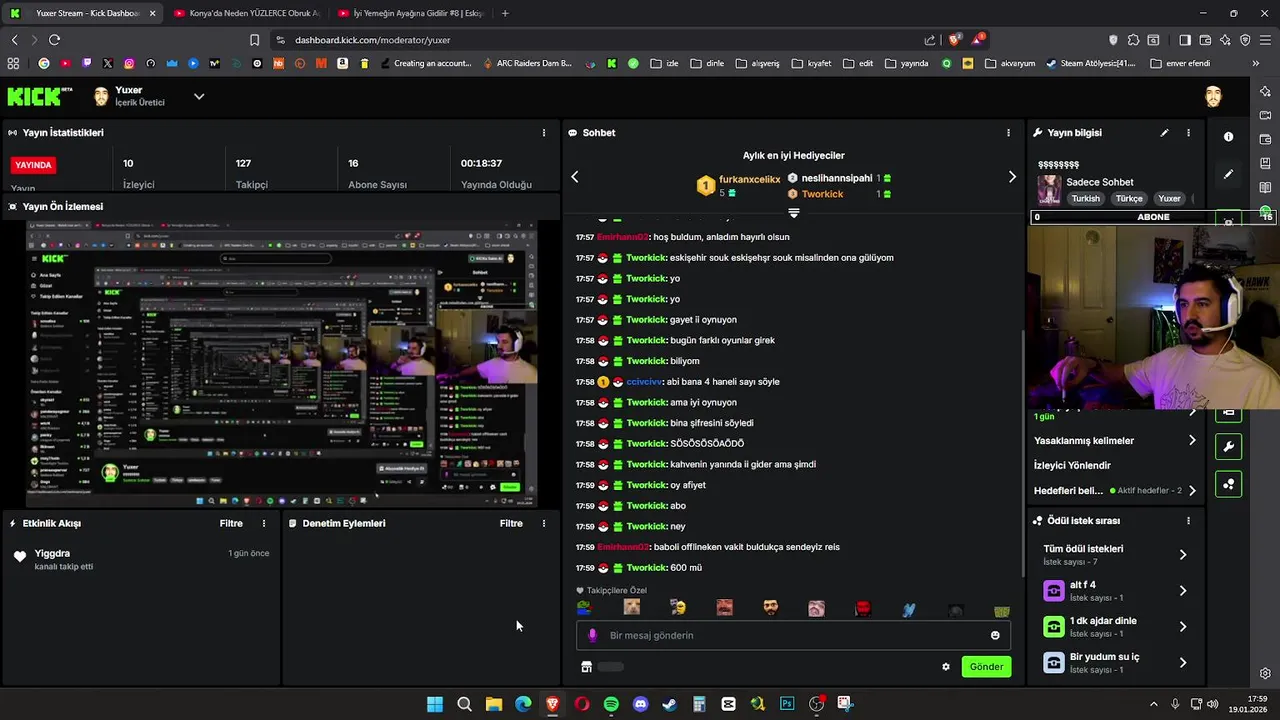Select the Yuxer Stream - Kick Dashboard tab
Viewport: 1280px width, 720px height.
point(83,13)
